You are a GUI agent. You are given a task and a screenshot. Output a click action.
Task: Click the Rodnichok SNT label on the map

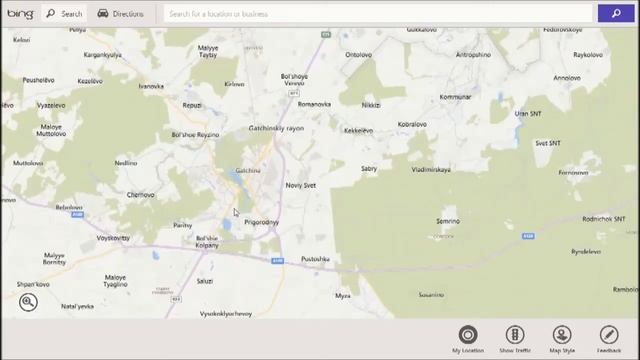[604, 219]
